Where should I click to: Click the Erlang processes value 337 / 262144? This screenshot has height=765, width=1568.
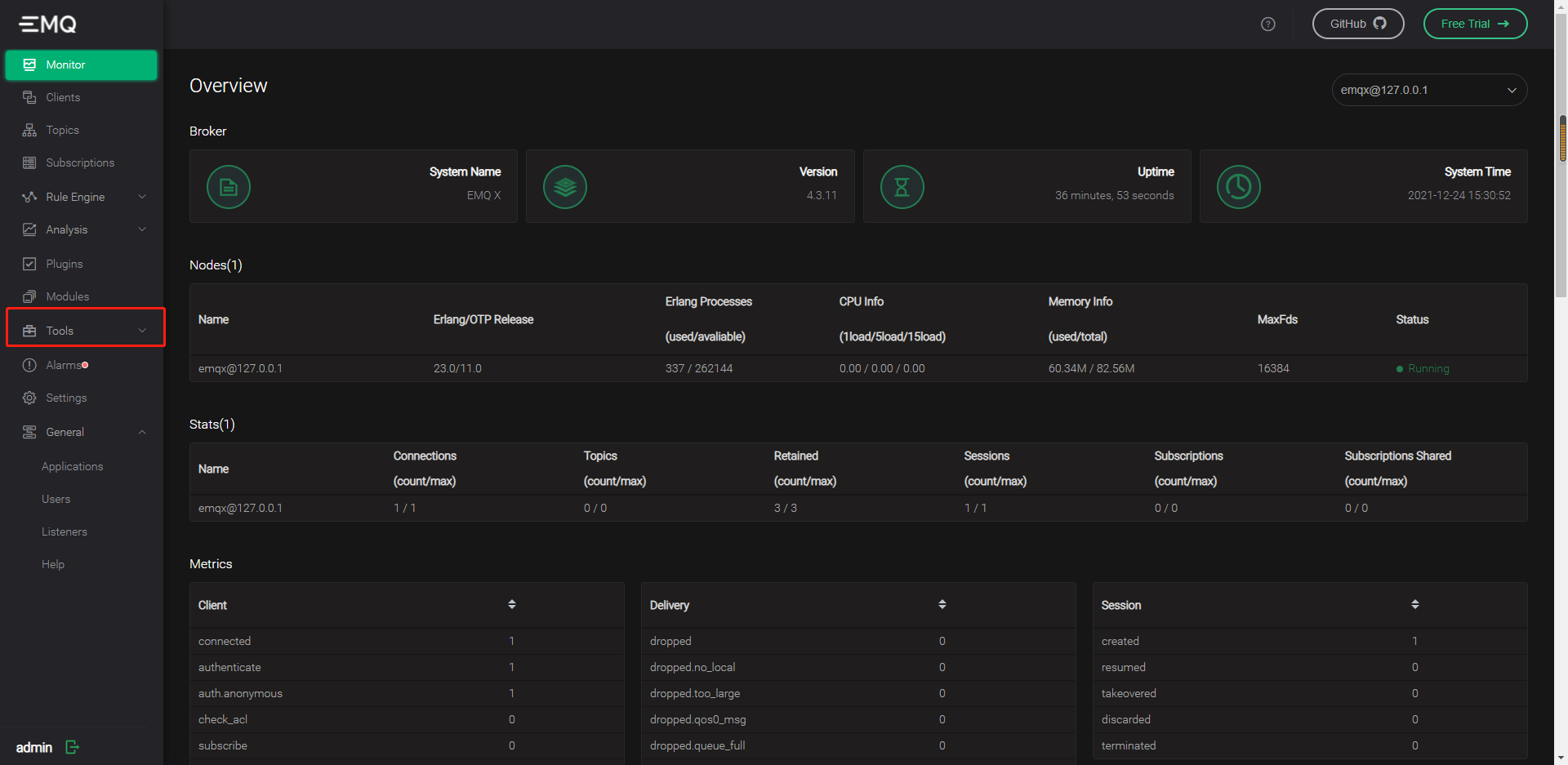(699, 368)
